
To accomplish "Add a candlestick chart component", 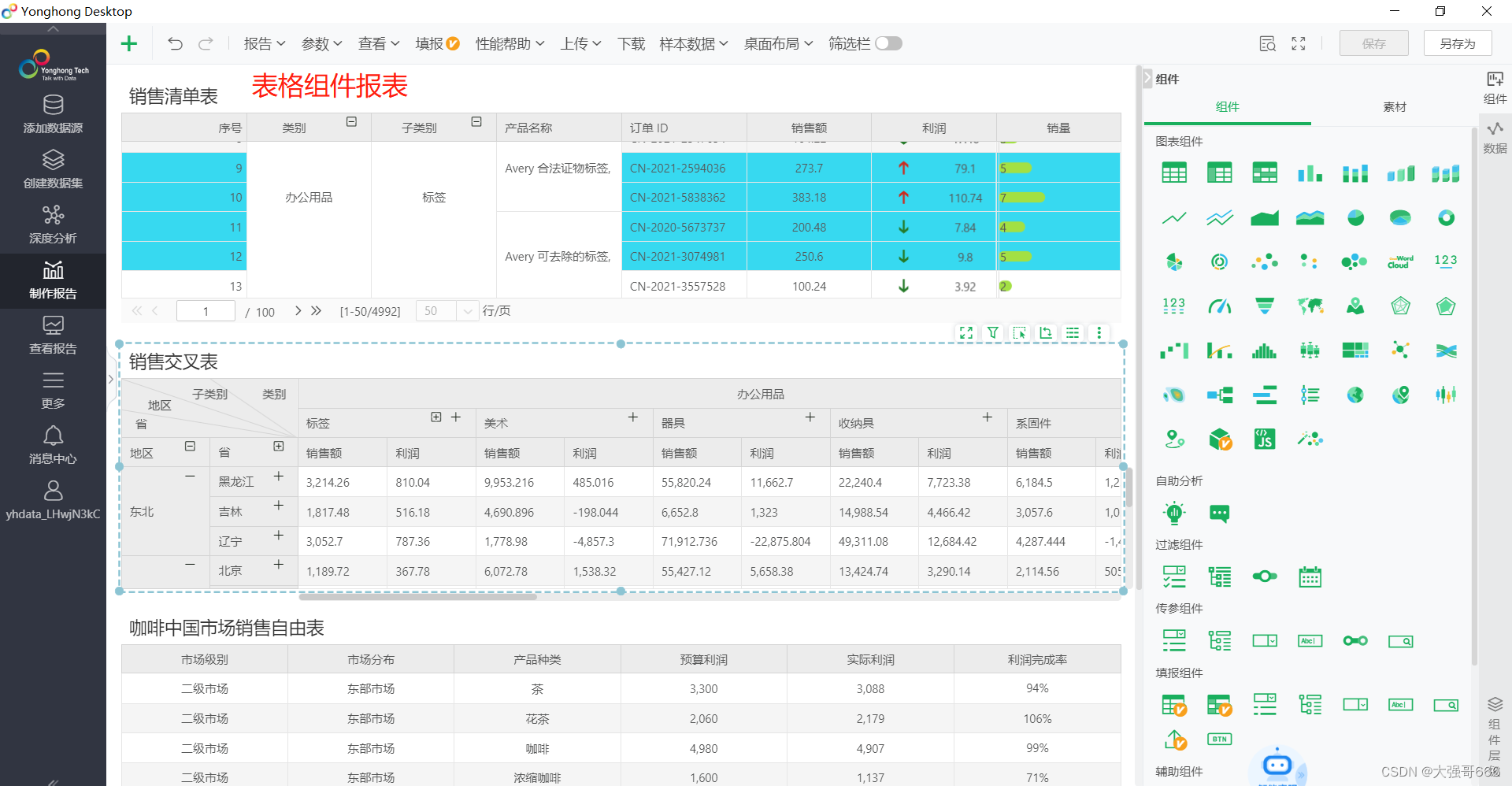I will (1446, 395).
